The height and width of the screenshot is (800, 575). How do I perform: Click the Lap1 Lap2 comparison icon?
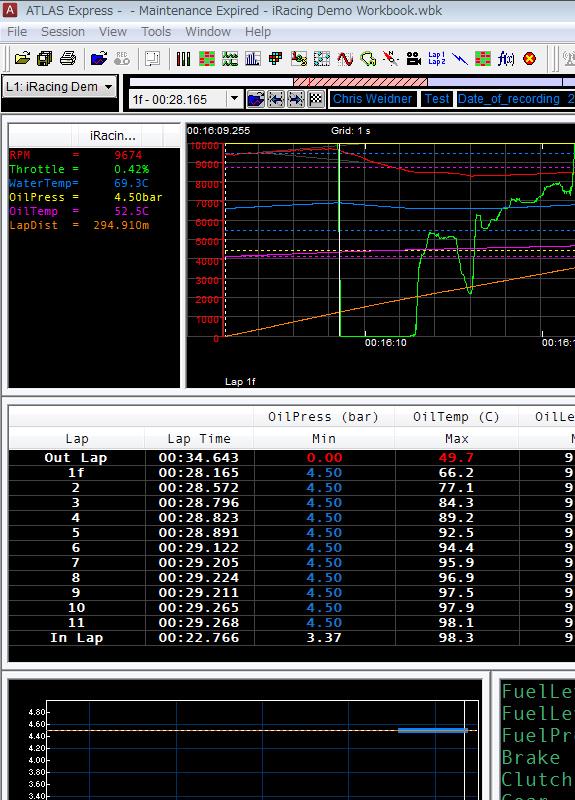(x=437, y=59)
